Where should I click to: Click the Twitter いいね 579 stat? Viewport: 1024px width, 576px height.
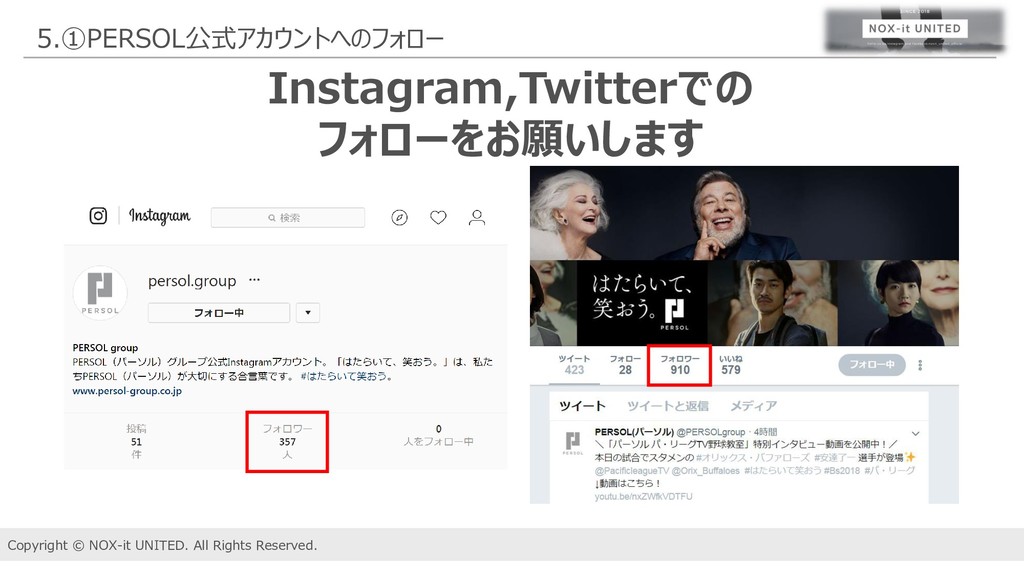[731, 364]
